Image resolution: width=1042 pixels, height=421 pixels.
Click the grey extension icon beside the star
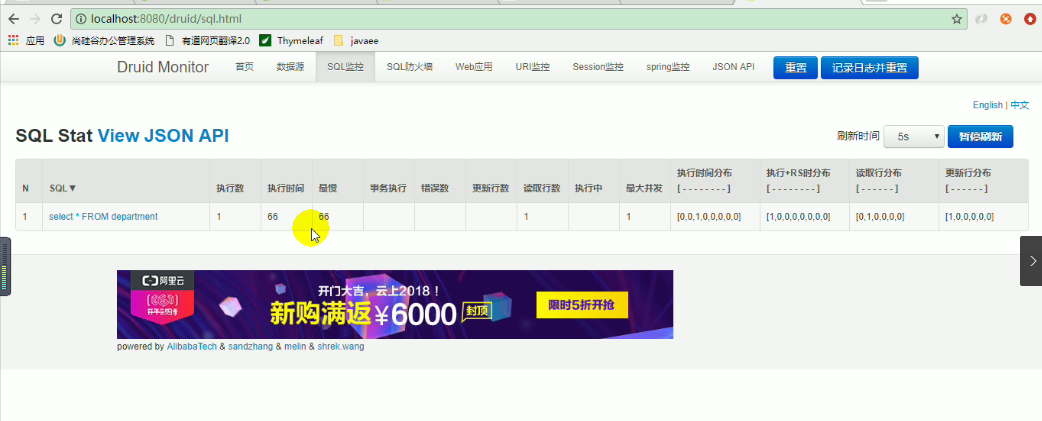[981, 19]
